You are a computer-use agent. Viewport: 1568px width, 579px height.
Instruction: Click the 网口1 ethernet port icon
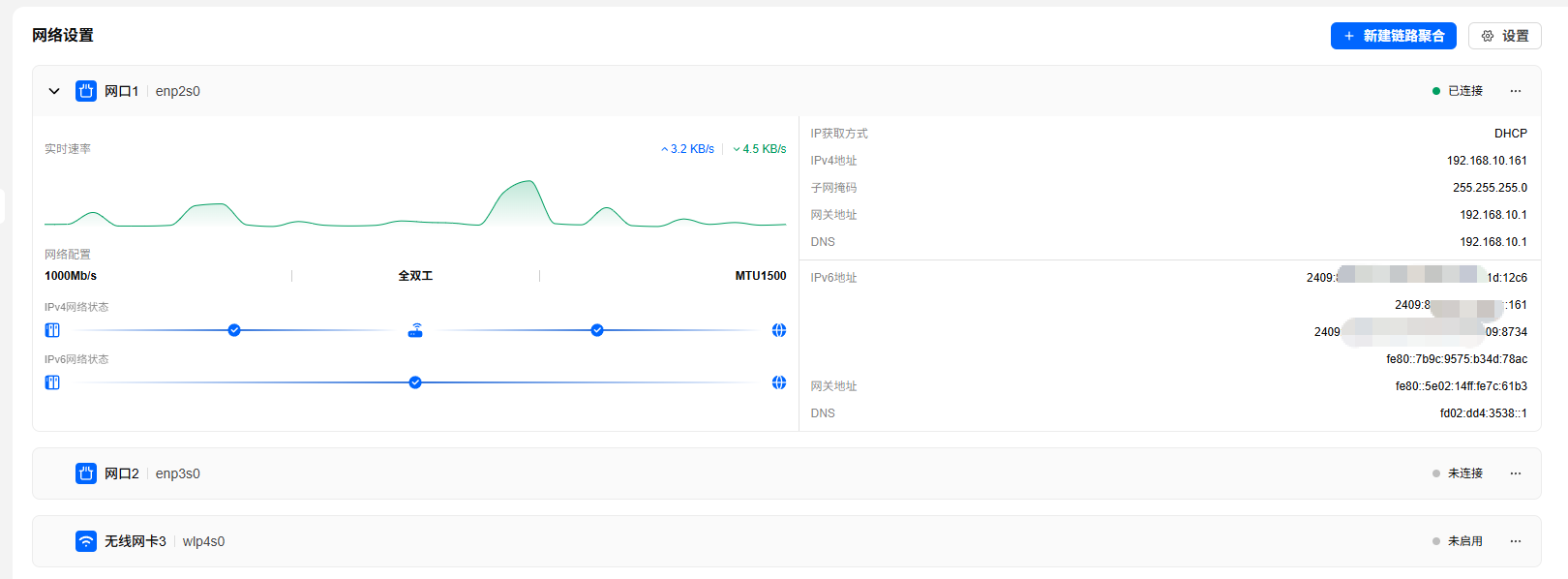tap(86, 91)
